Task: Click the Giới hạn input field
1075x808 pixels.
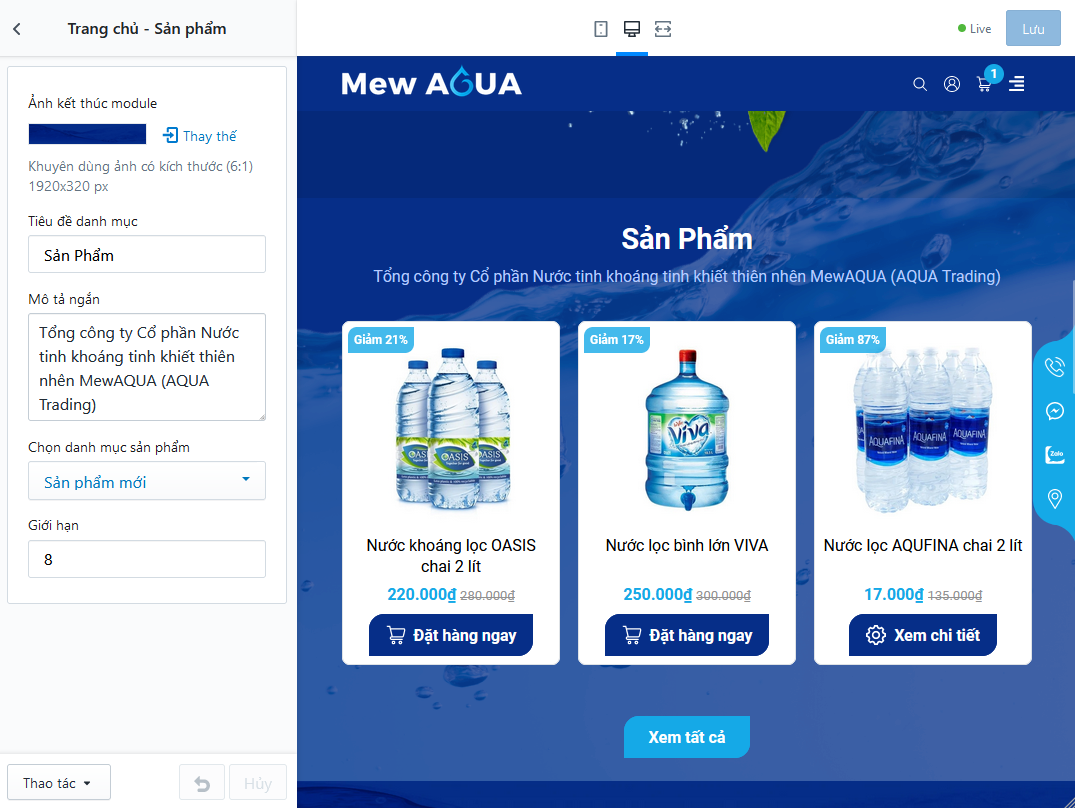Action: click(x=147, y=559)
